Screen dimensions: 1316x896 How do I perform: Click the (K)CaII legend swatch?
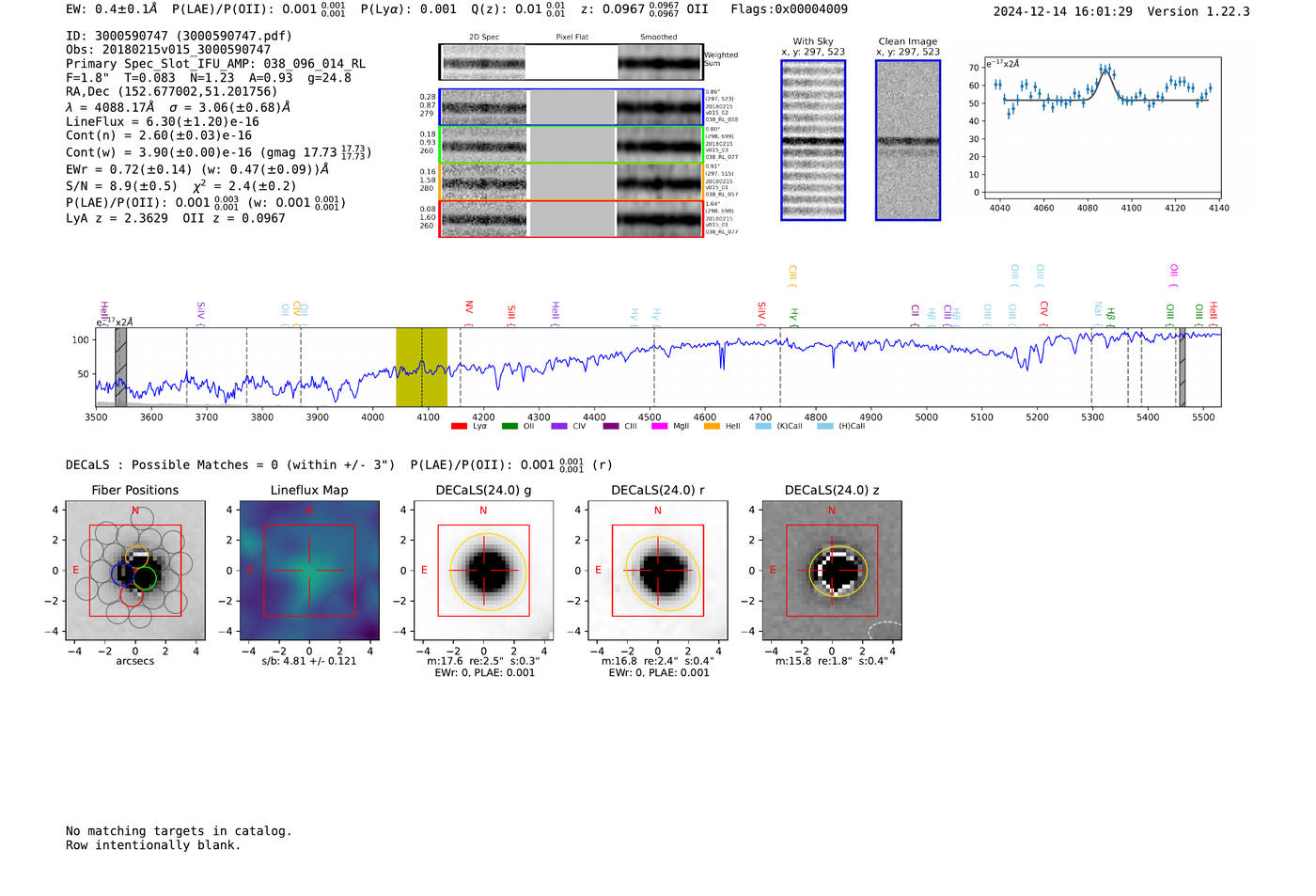[763, 426]
